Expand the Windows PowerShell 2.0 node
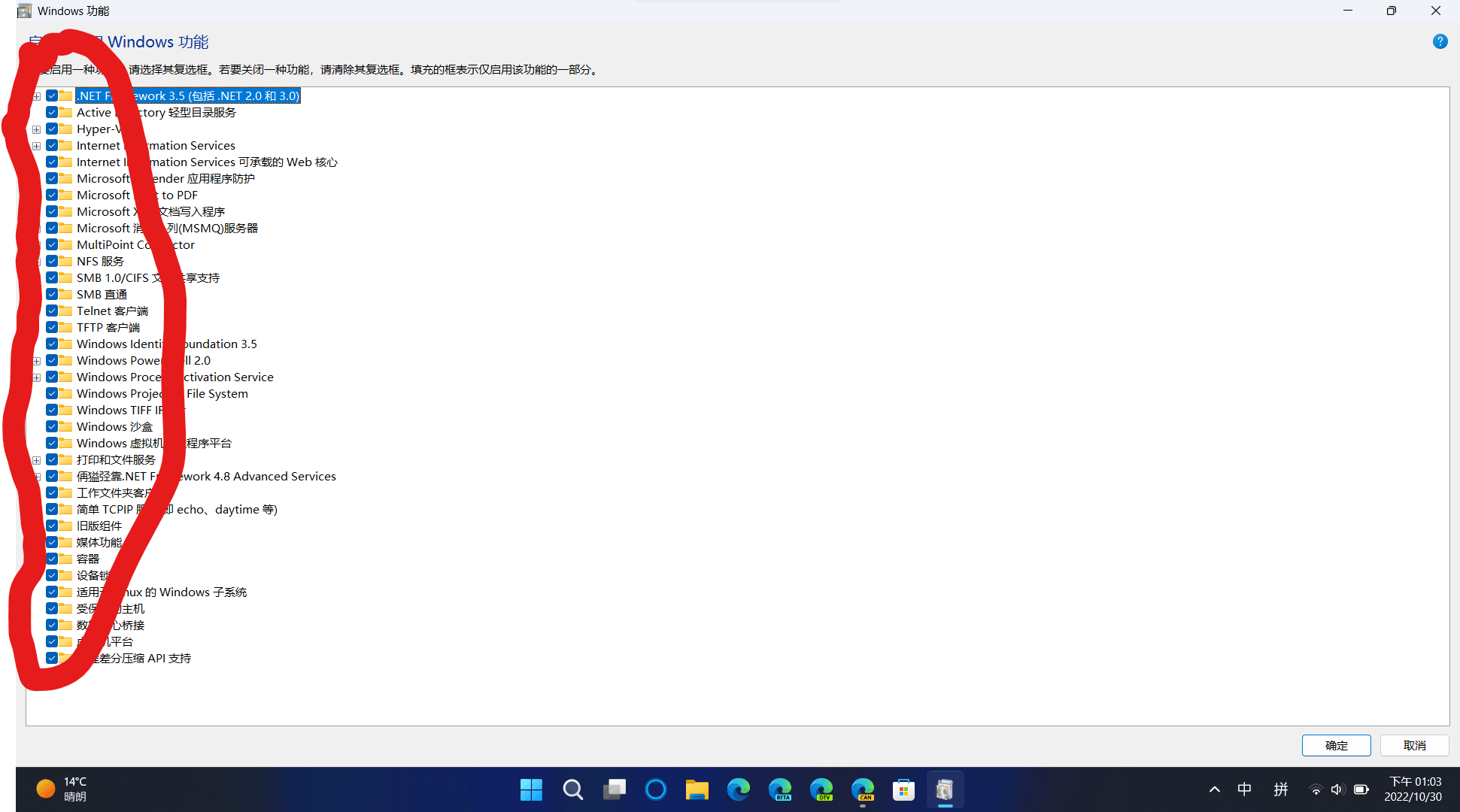The height and width of the screenshot is (812, 1460). (37, 360)
